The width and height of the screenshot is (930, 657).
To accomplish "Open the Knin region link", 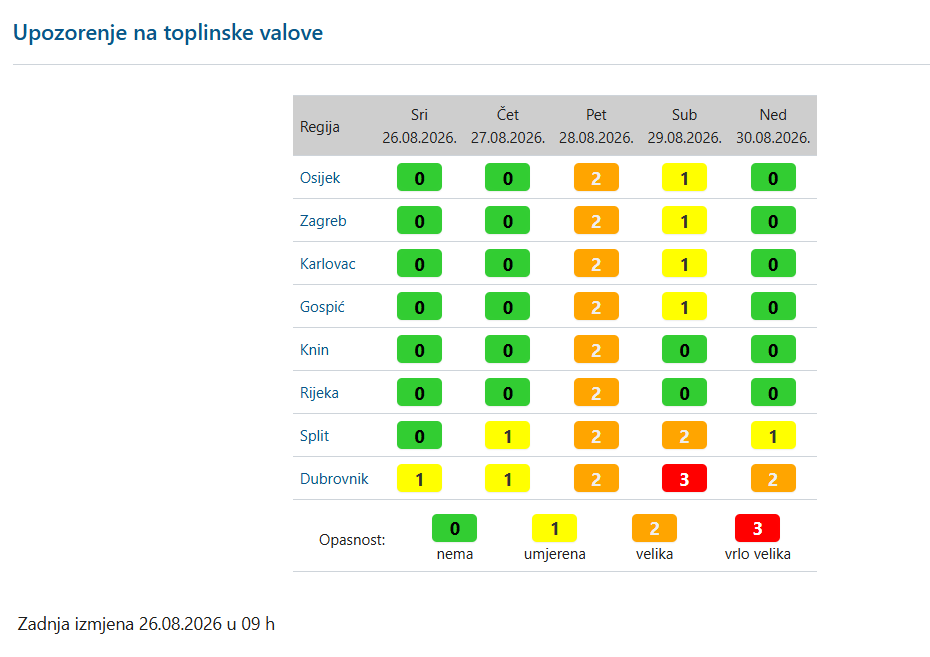I will [x=314, y=350].
